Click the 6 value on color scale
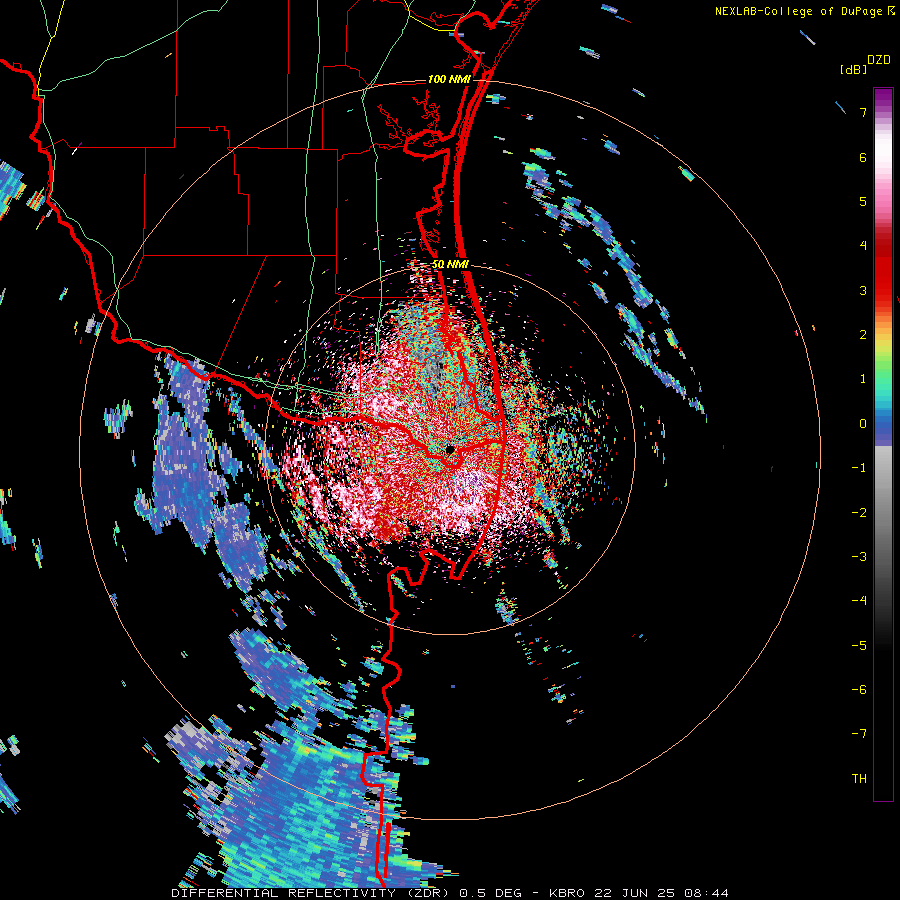 [x=863, y=157]
